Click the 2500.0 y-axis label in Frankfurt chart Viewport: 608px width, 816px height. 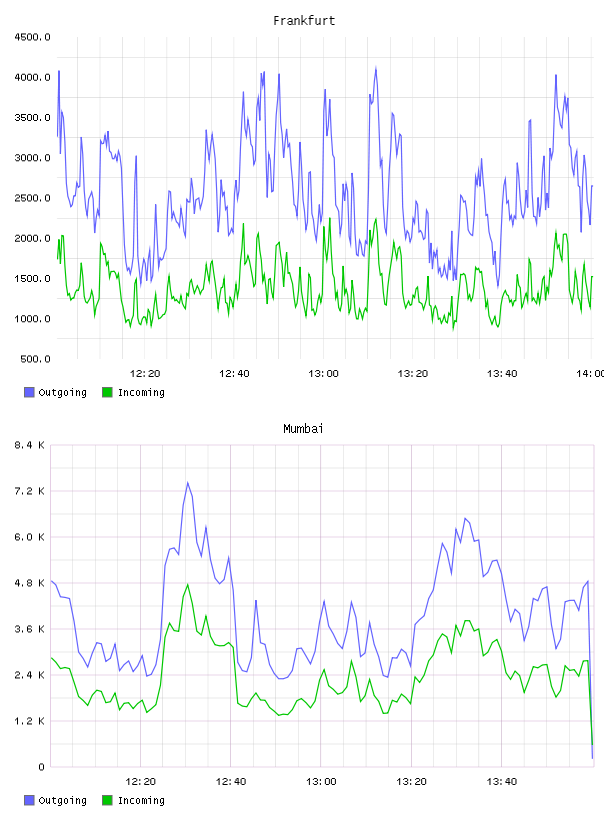[x=32, y=198]
